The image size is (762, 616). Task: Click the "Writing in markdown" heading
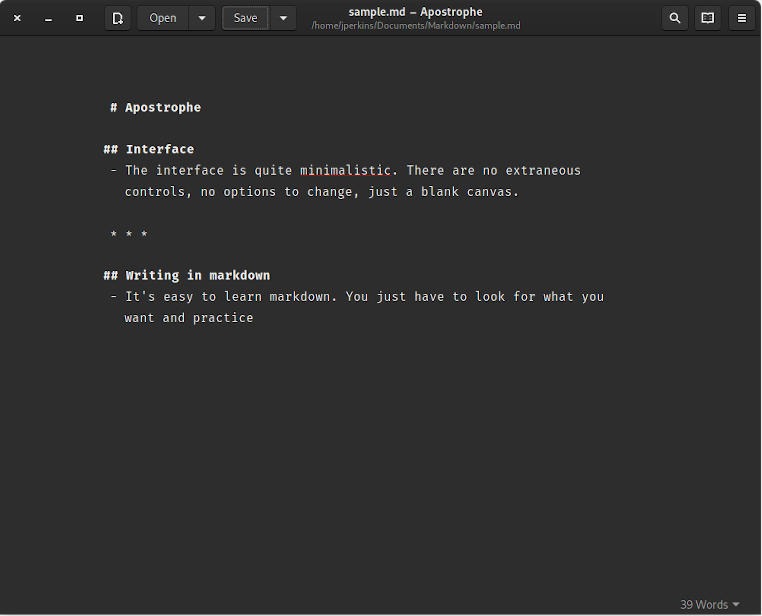(x=197, y=276)
